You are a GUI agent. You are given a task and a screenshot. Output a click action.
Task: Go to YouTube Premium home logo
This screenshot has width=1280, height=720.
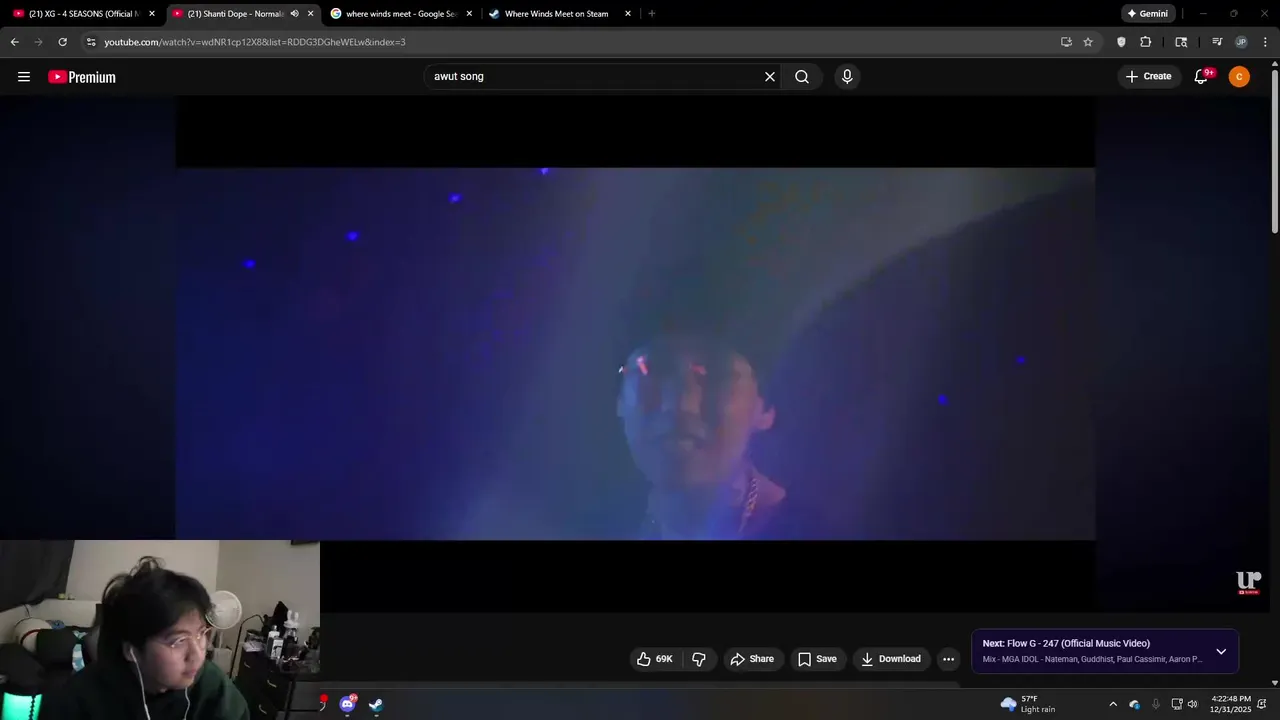(x=82, y=77)
